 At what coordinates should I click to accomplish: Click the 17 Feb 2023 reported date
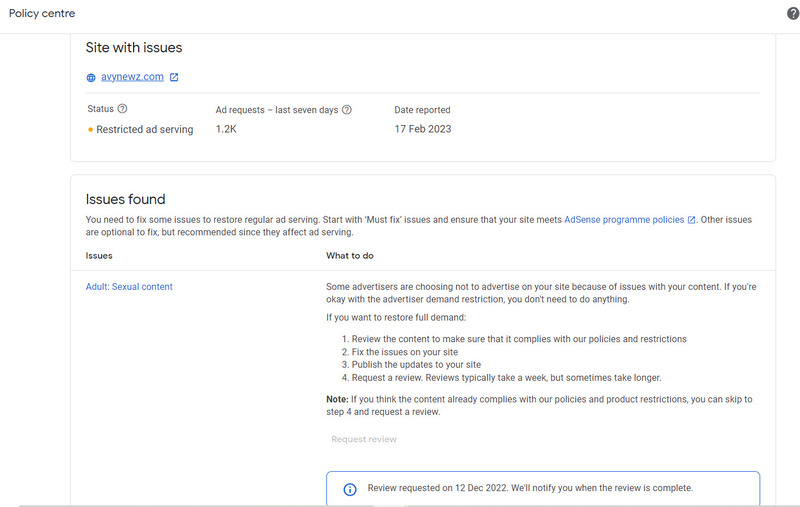tap(422, 129)
